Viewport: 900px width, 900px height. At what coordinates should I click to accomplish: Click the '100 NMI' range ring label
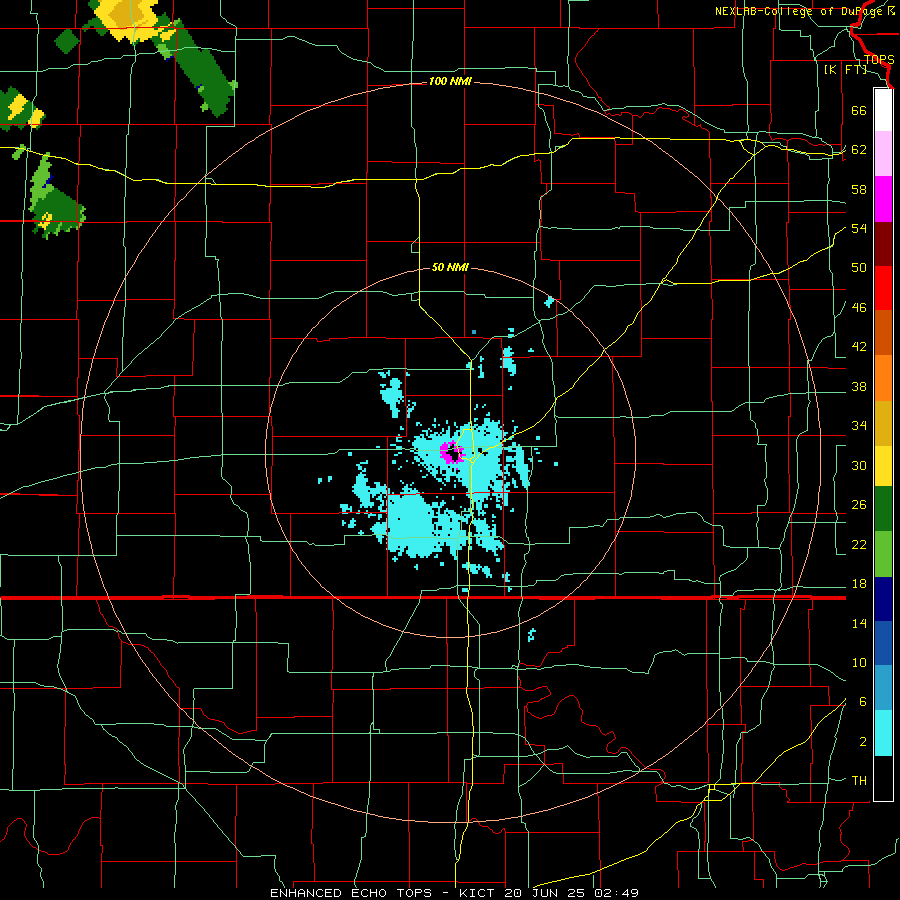[450, 82]
